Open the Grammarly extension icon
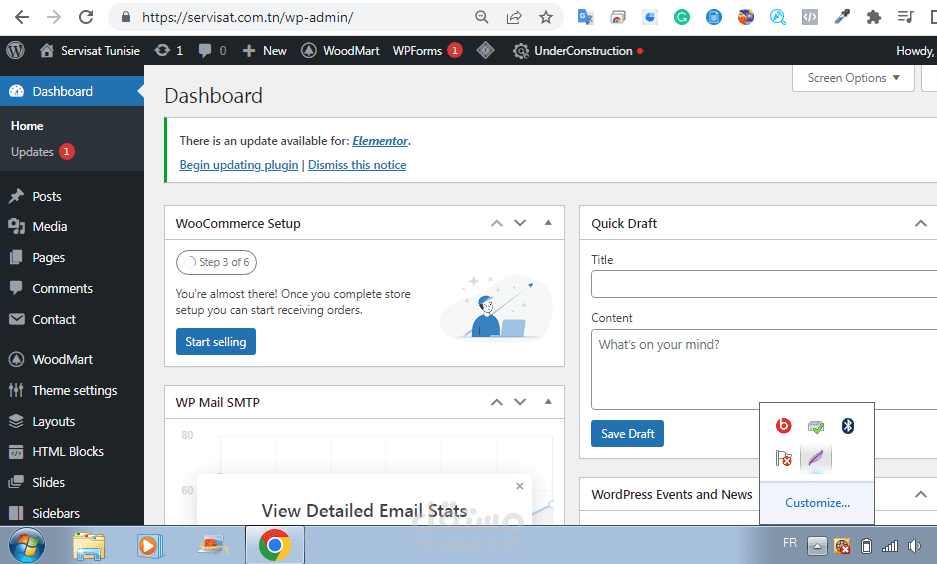937x564 pixels. click(682, 17)
